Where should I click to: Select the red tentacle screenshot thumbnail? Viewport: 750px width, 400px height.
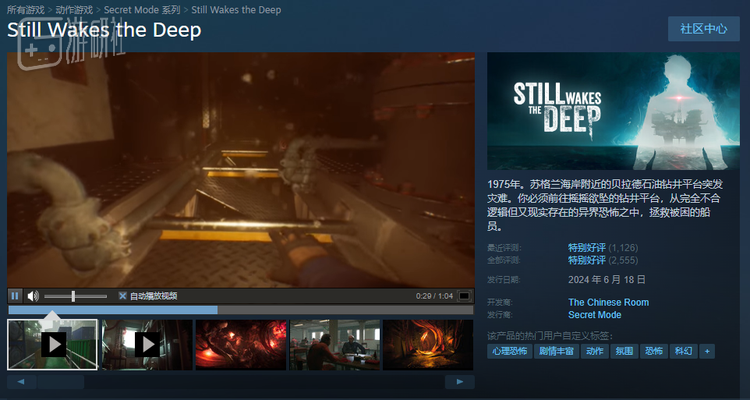click(241, 344)
